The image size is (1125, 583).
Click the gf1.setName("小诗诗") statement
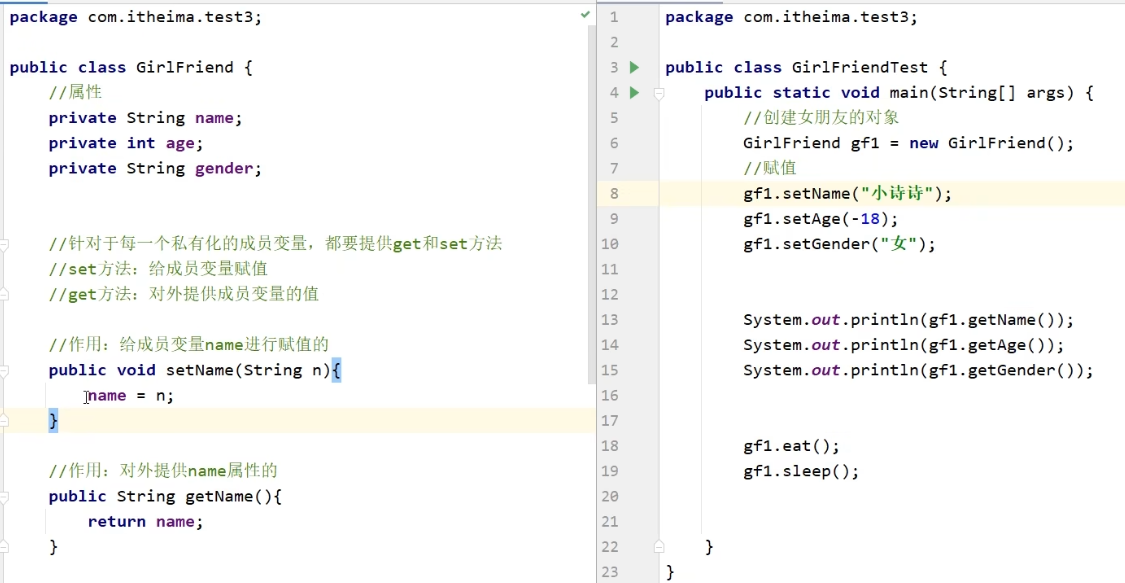click(x=847, y=194)
